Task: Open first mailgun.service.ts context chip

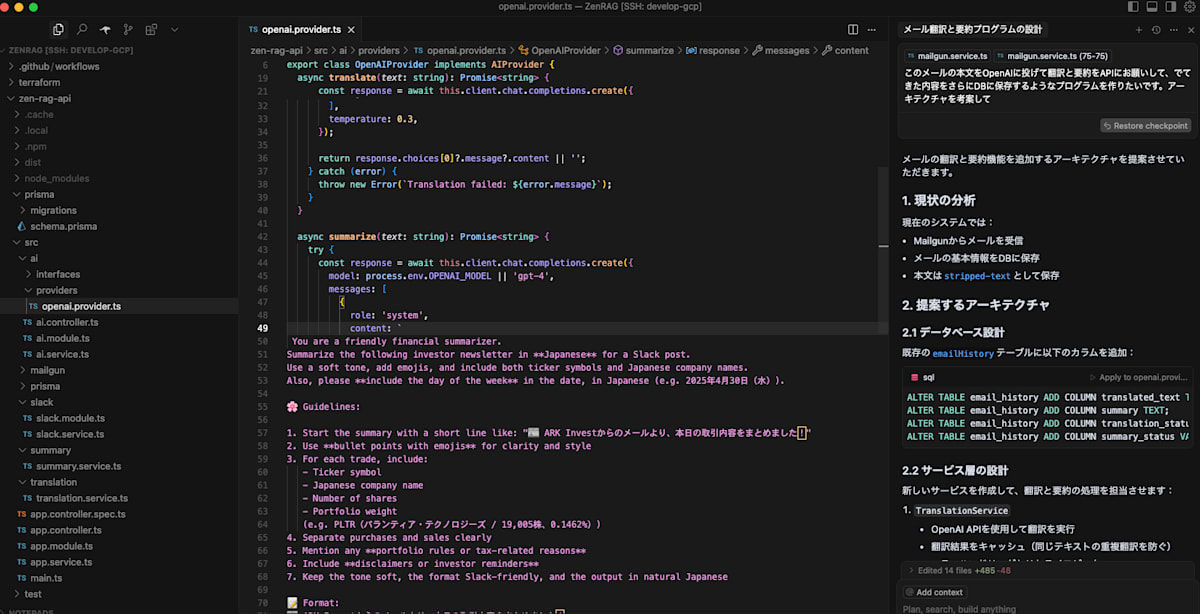Action: pos(947,56)
